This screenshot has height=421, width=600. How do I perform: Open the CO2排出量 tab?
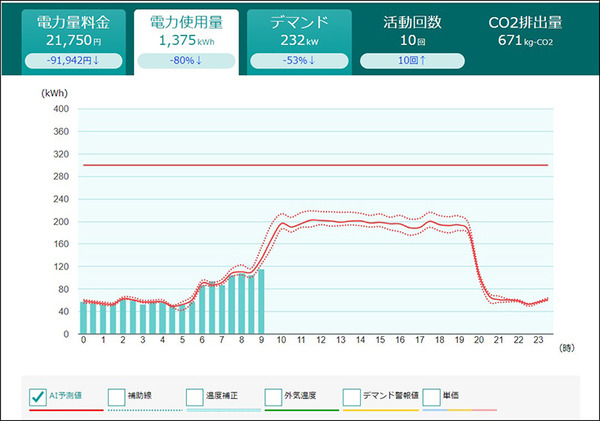click(x=525, y=31)
